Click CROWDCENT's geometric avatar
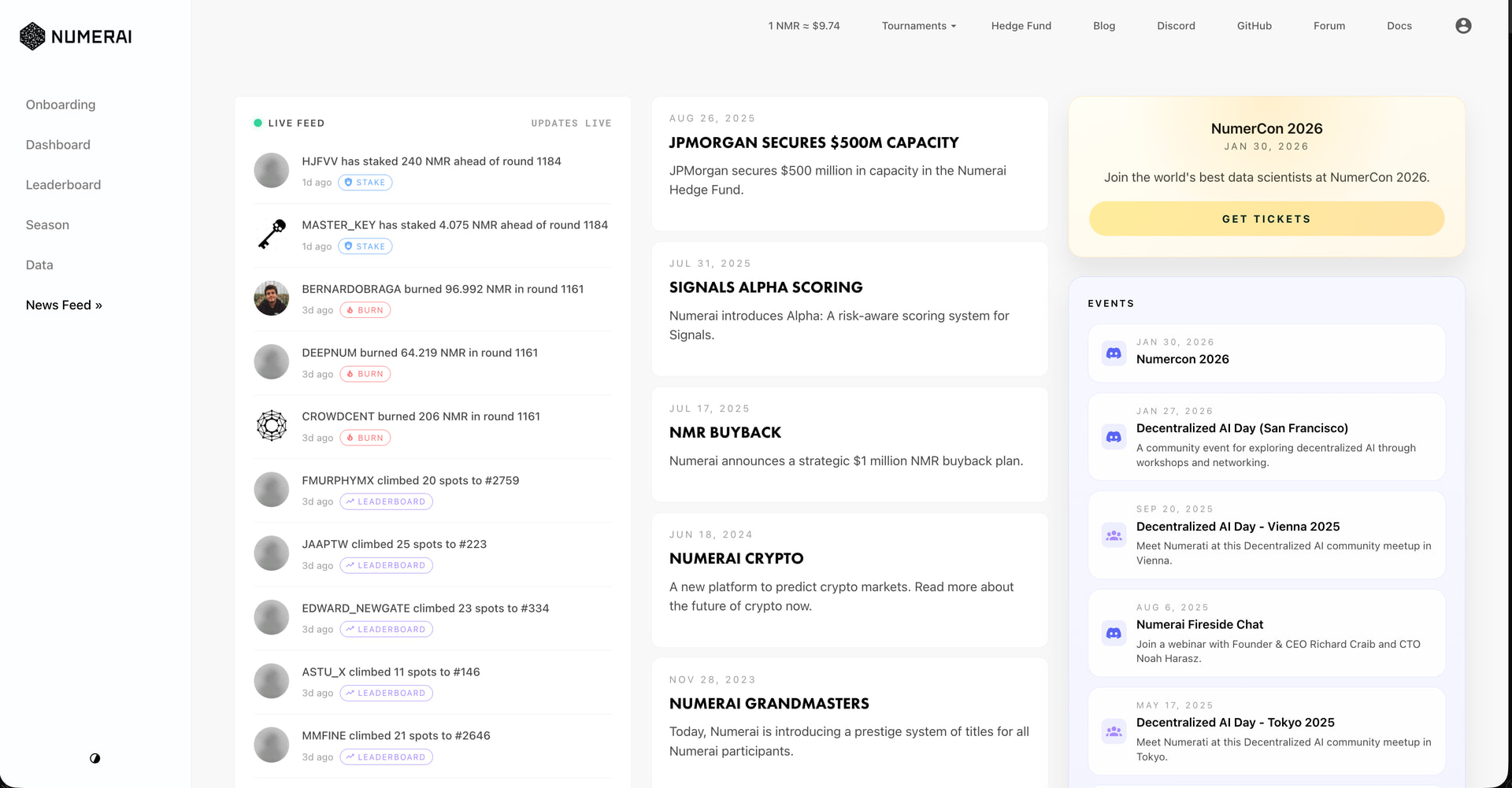 pyautogui.click(x=272, y=426)
